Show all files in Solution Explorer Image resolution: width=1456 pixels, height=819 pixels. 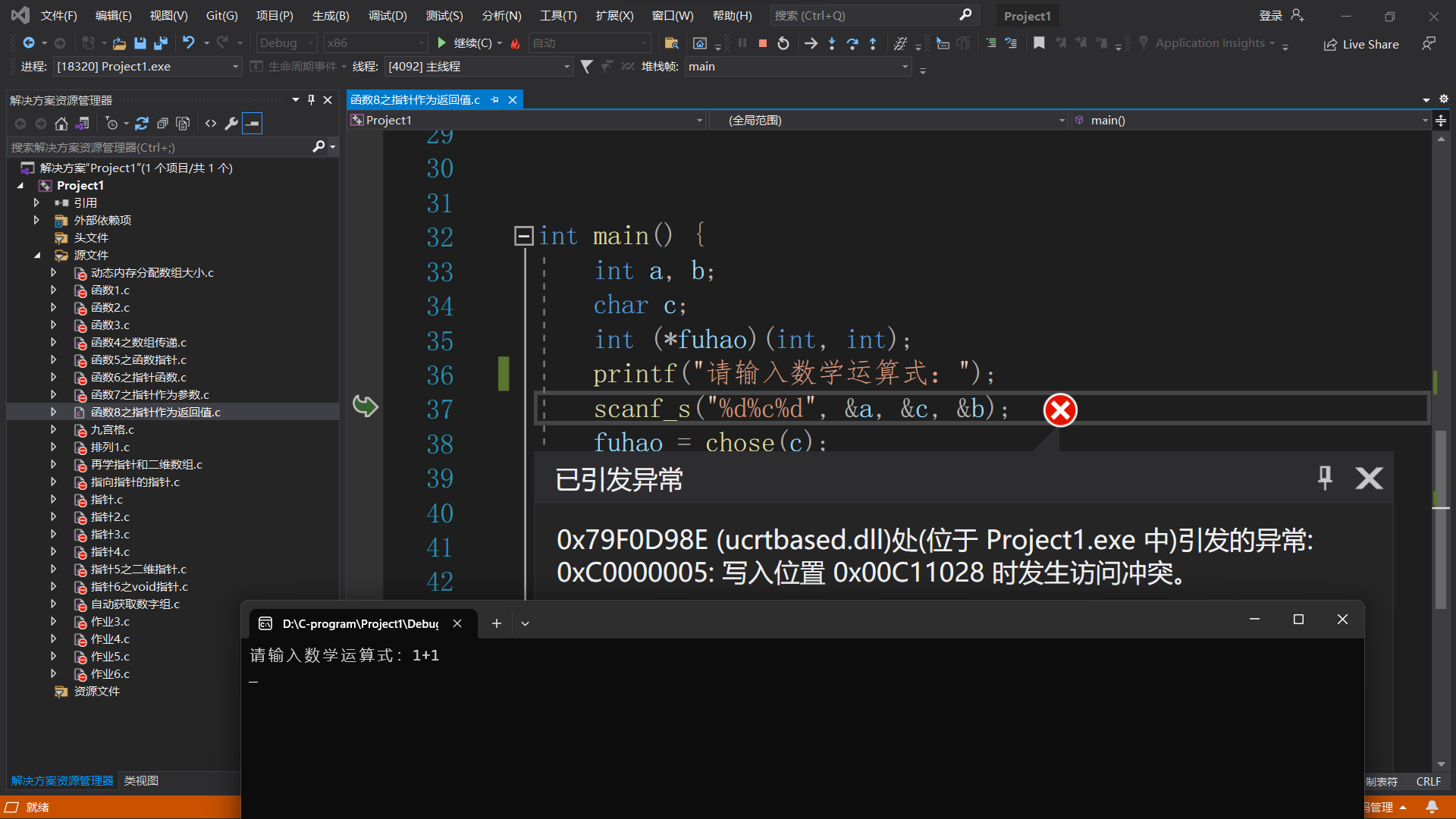coord(183,123)
